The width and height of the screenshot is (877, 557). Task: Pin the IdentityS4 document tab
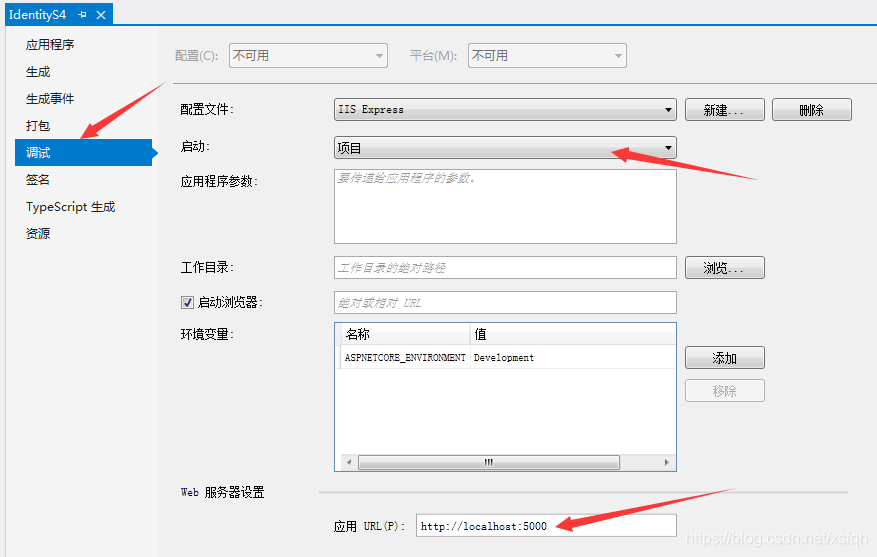pos(82,15)
